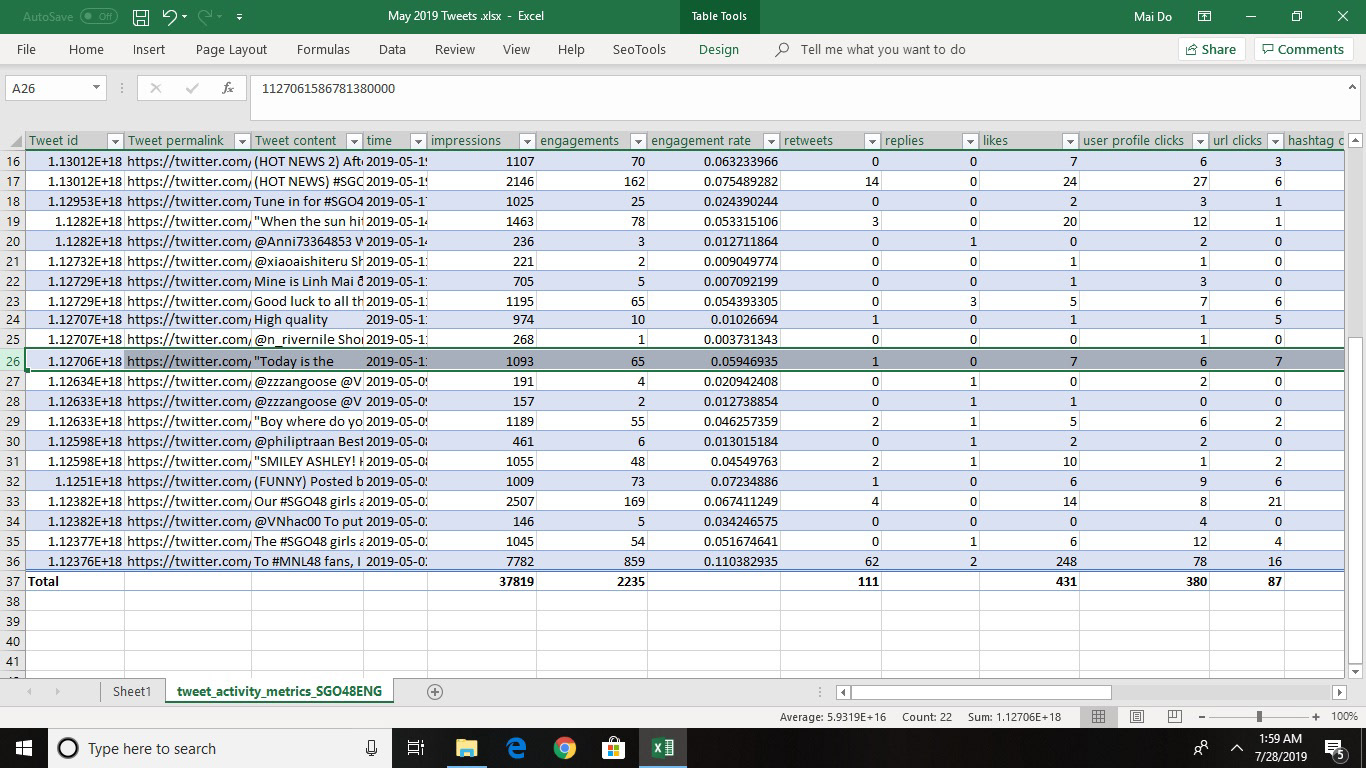Click the Insert Function fx icon

click(x=228, y=88)
